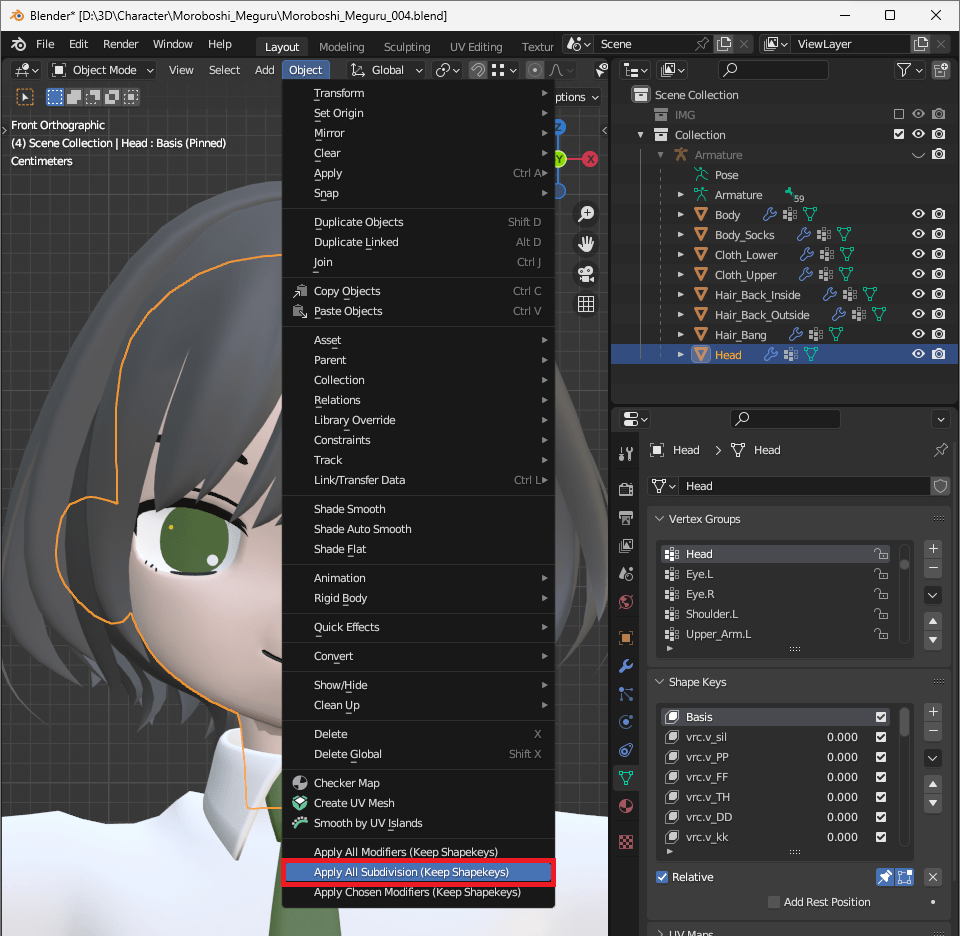Hide the Body object in viewport

(x=917, y=215)
